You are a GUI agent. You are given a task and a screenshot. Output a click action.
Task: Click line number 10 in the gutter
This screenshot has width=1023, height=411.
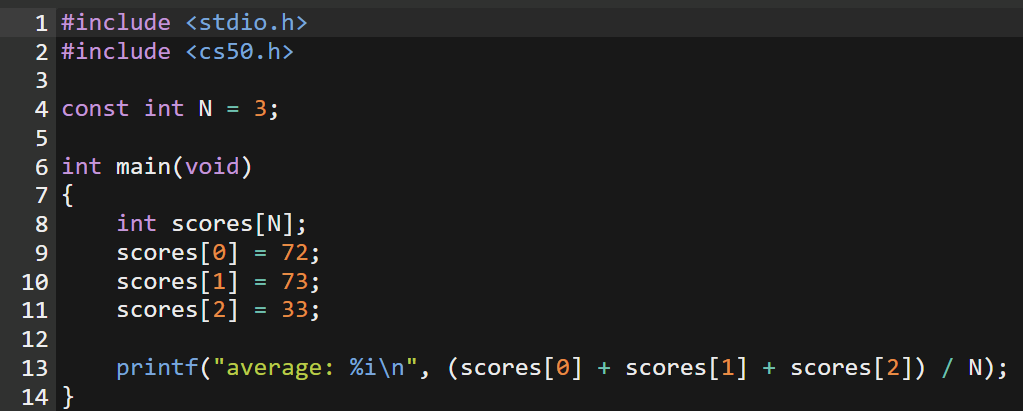[x=35, y=282]
